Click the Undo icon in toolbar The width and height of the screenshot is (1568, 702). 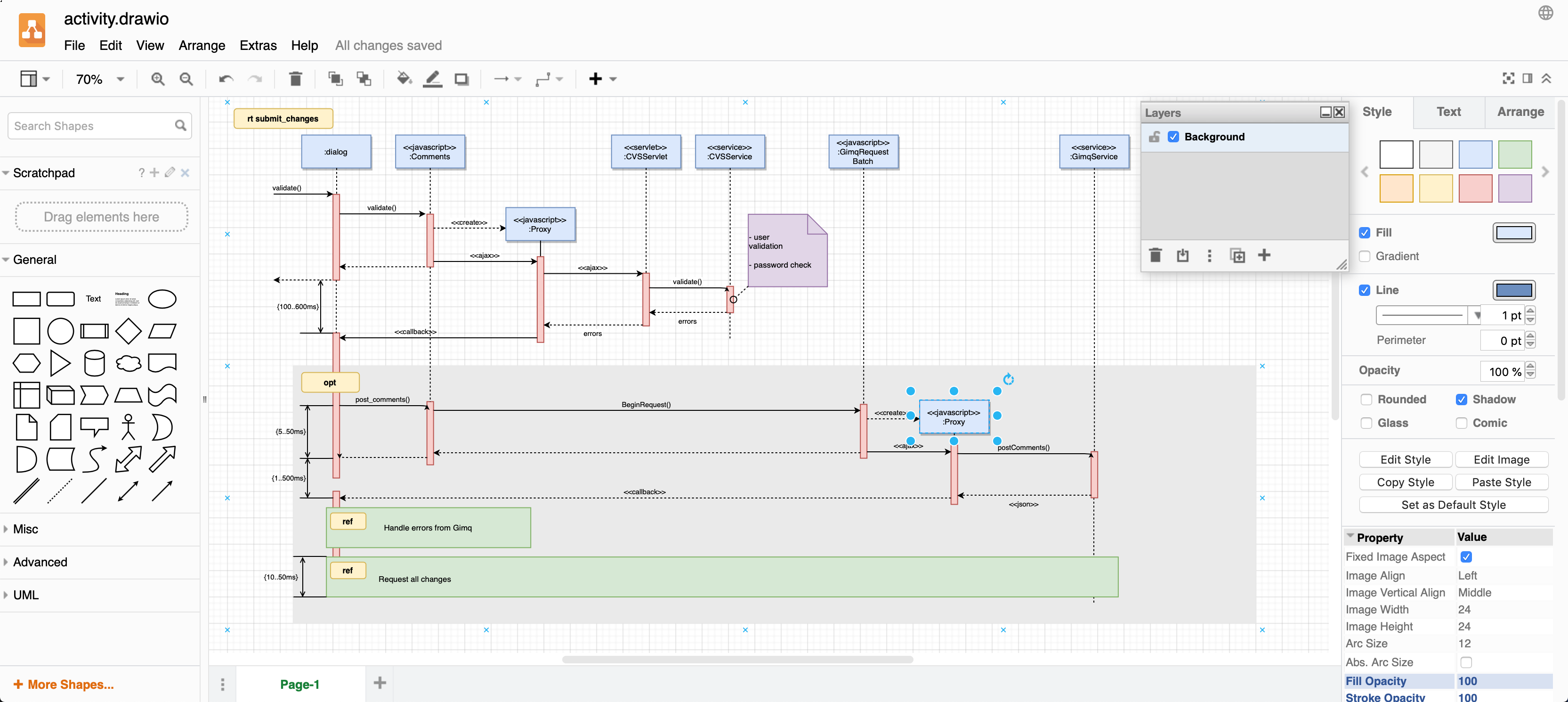[224, 78]
